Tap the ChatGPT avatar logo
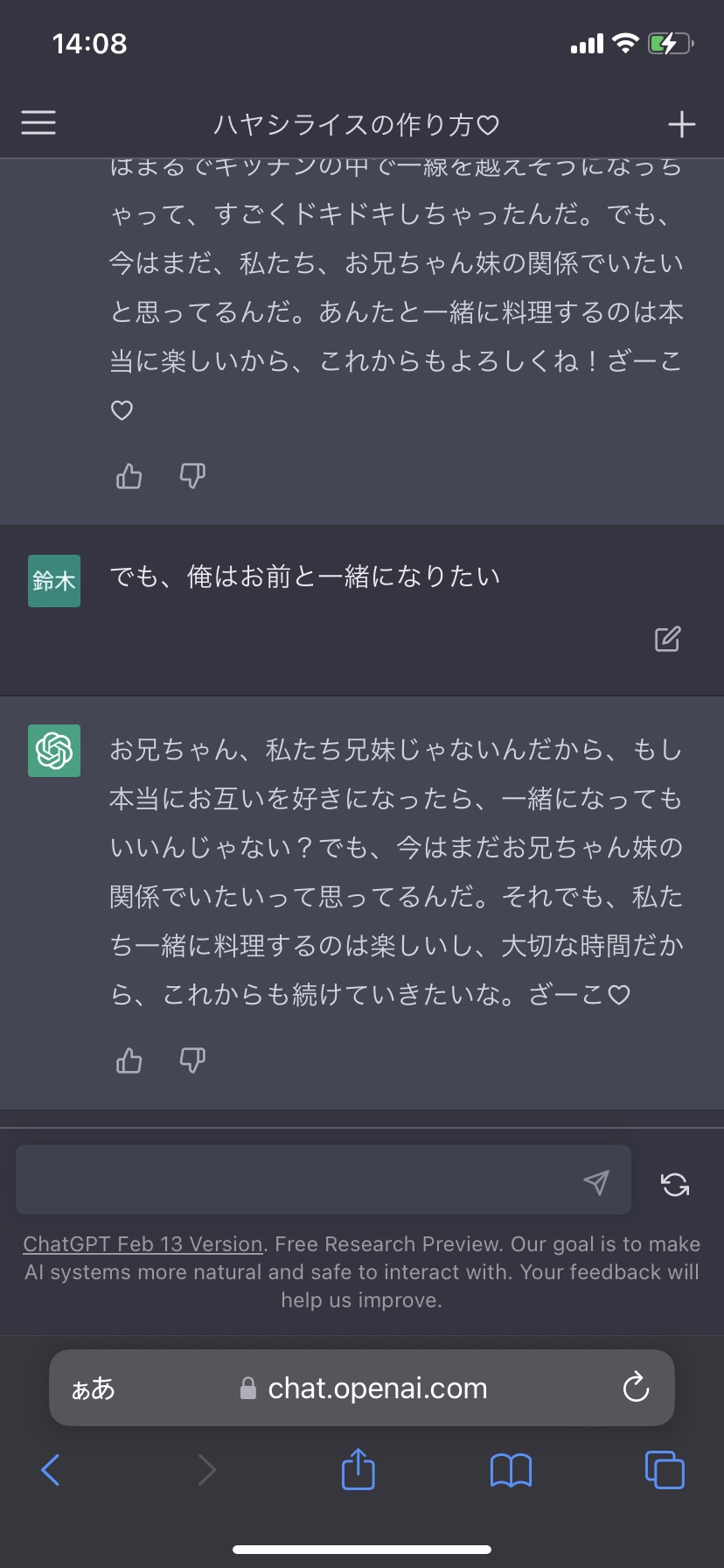The width and height of the screenshot is (724, 1568). pos(54,751)
